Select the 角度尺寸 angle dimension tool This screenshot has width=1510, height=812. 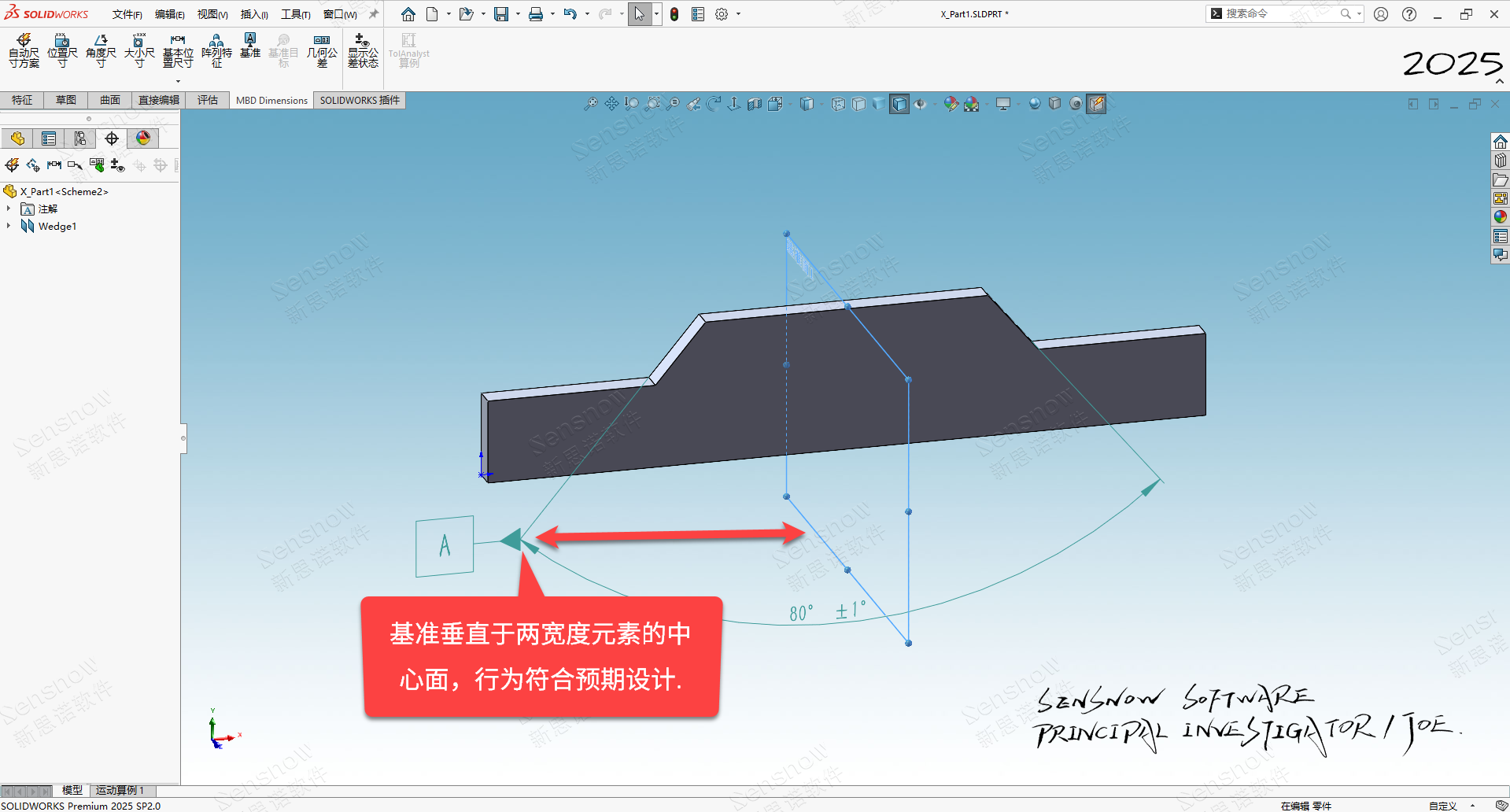coord(101,50)
